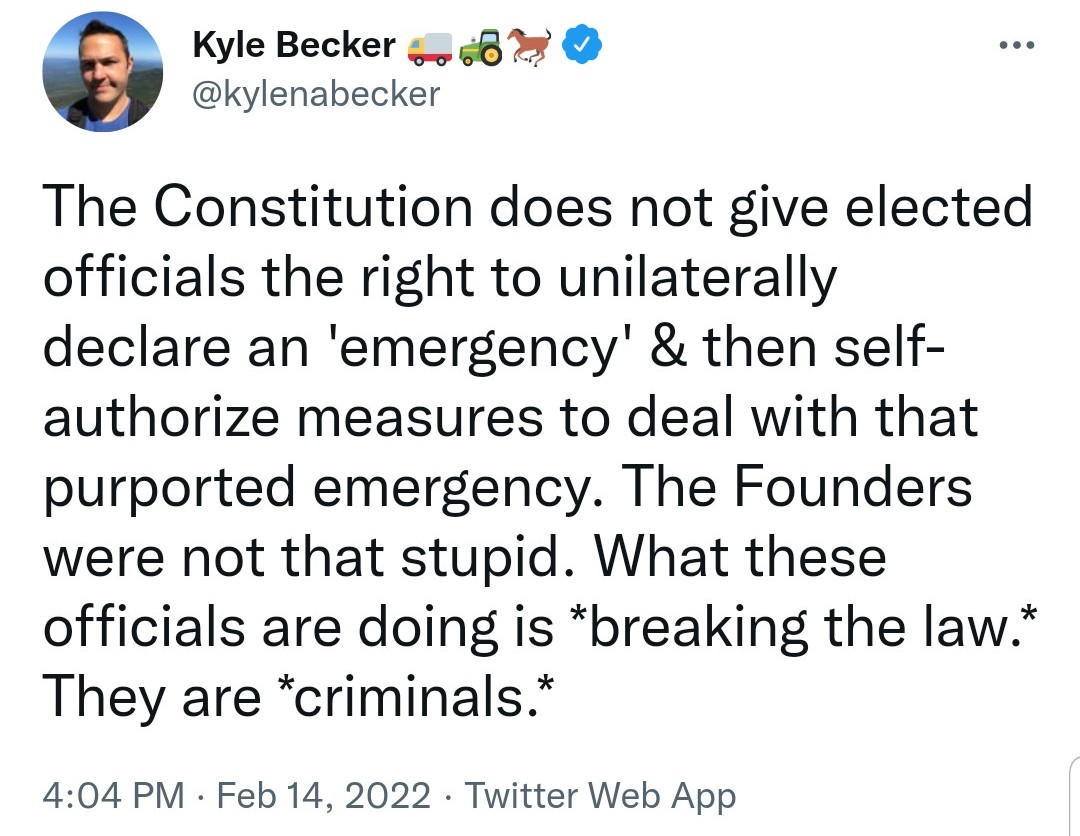Click the 4:04 PM timestamp
This screenshot has width=1080, height=836.
click(x=113, y=796)
